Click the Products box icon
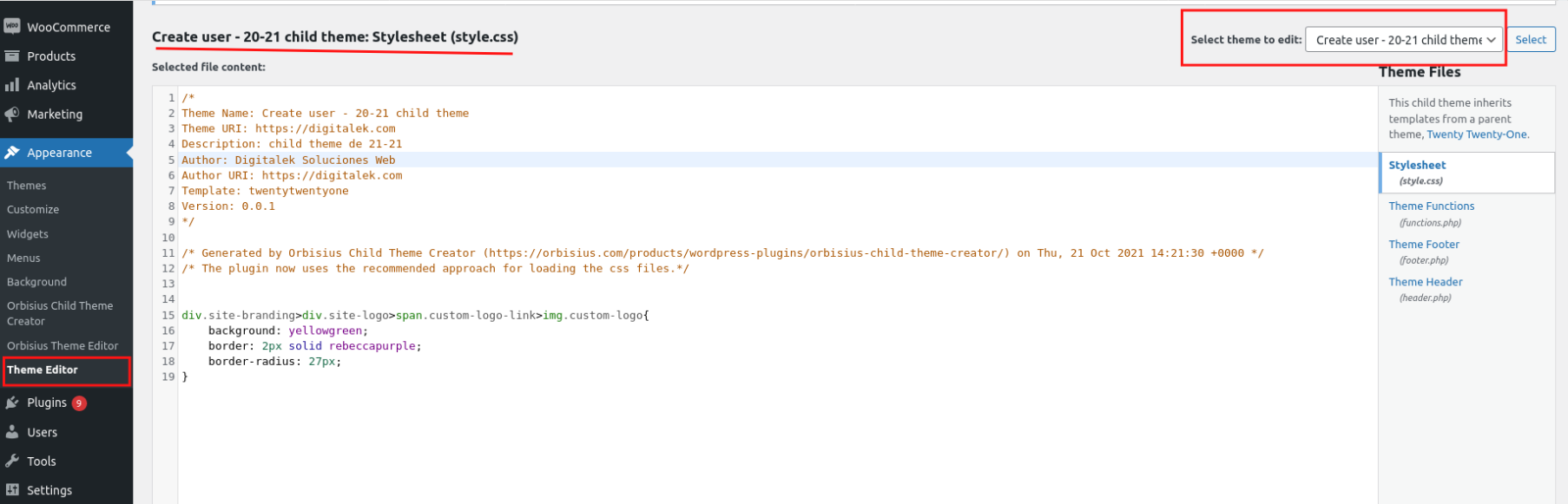This screenshot has height=504, width=1568. 12,56
